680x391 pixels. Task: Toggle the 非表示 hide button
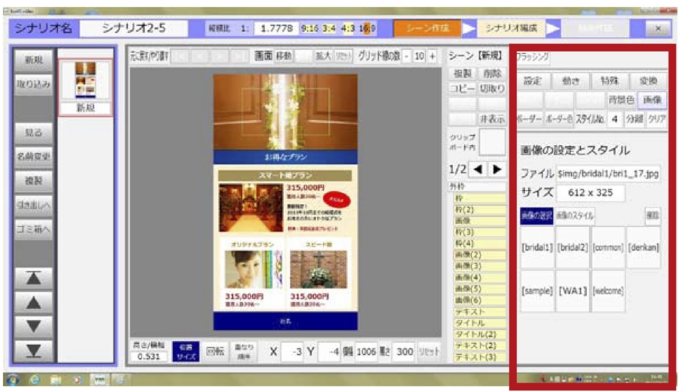point(492,119)
